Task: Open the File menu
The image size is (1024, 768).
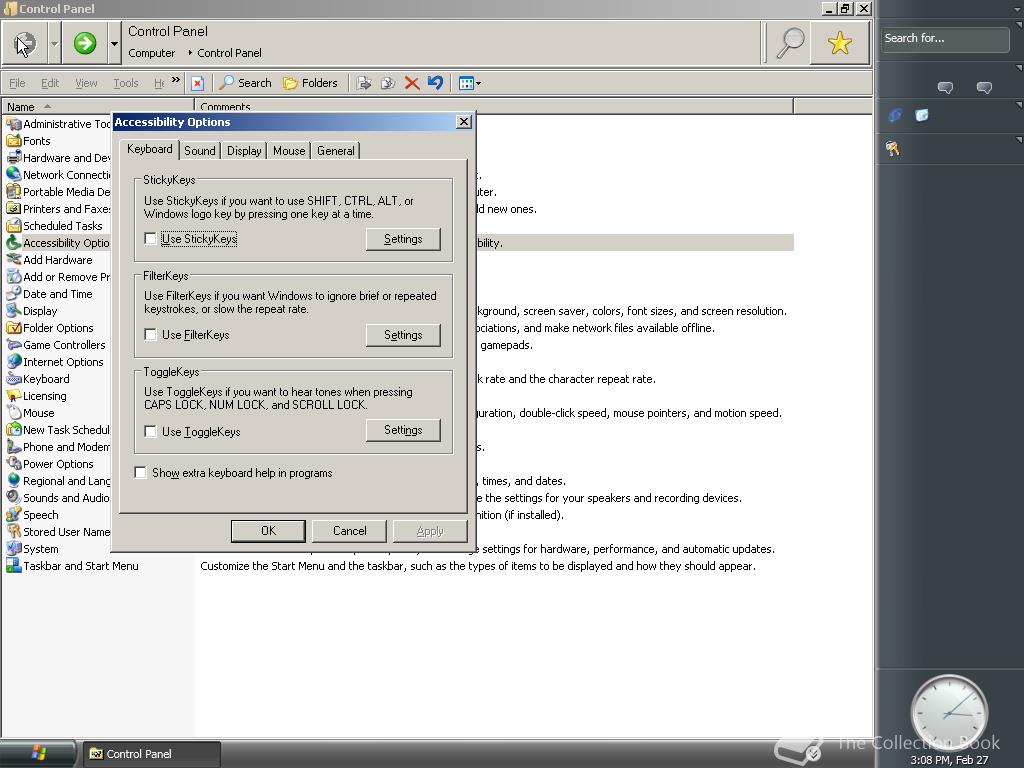Action: 18,83
